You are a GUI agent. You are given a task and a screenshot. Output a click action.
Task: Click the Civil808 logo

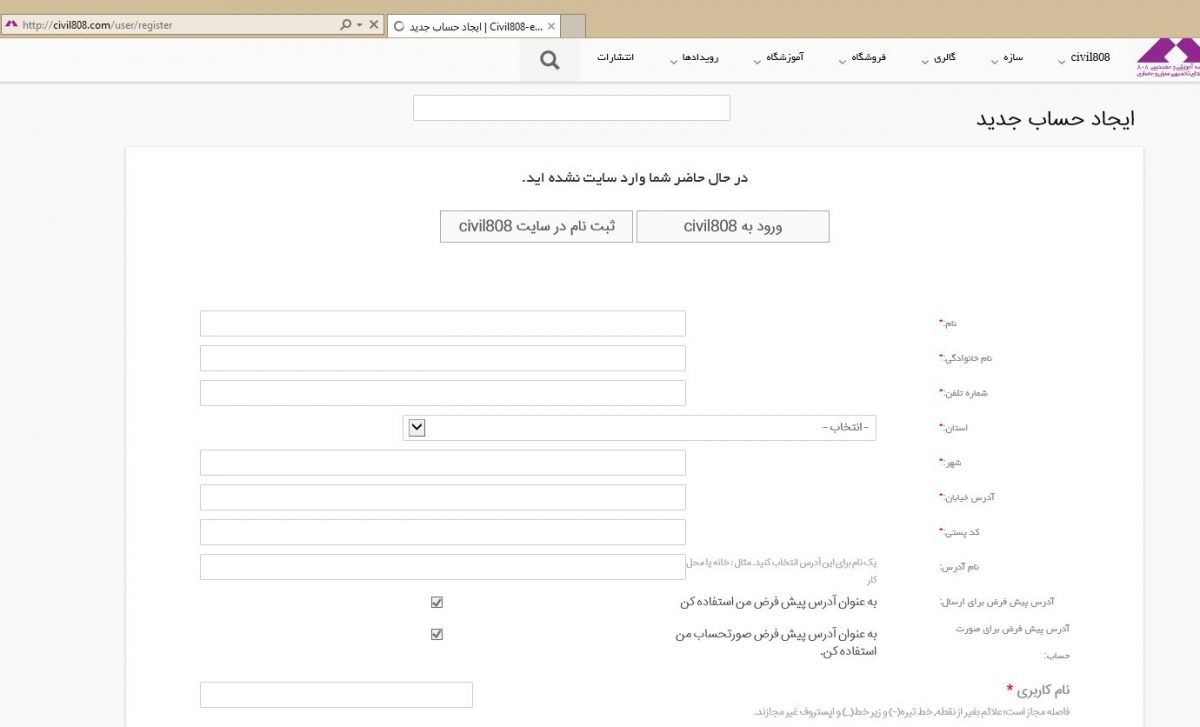pyautogui.click(x=1168, y=58)
